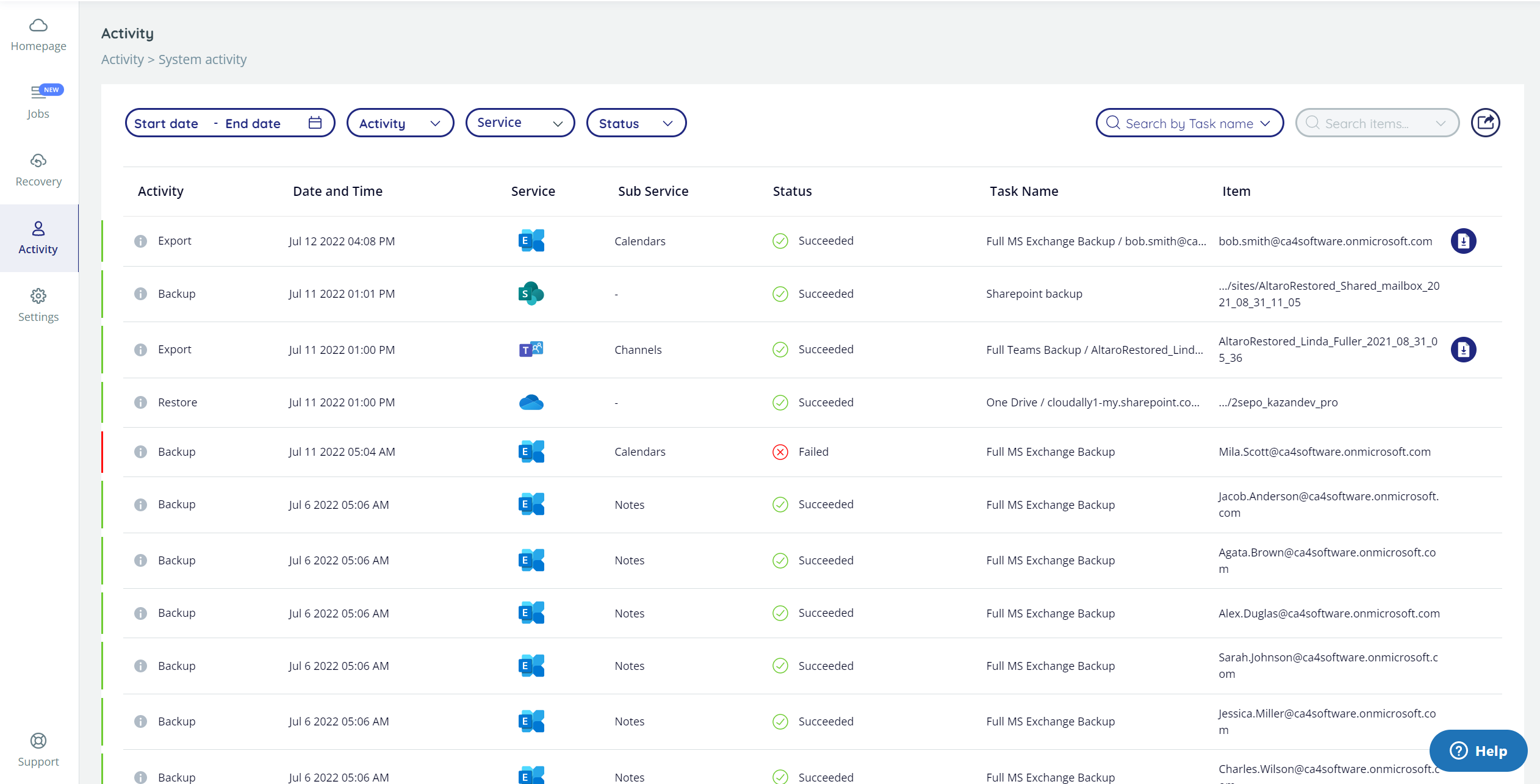Open the Activity filter dropdown
1540x784 pixels.
tap(400, 123)
